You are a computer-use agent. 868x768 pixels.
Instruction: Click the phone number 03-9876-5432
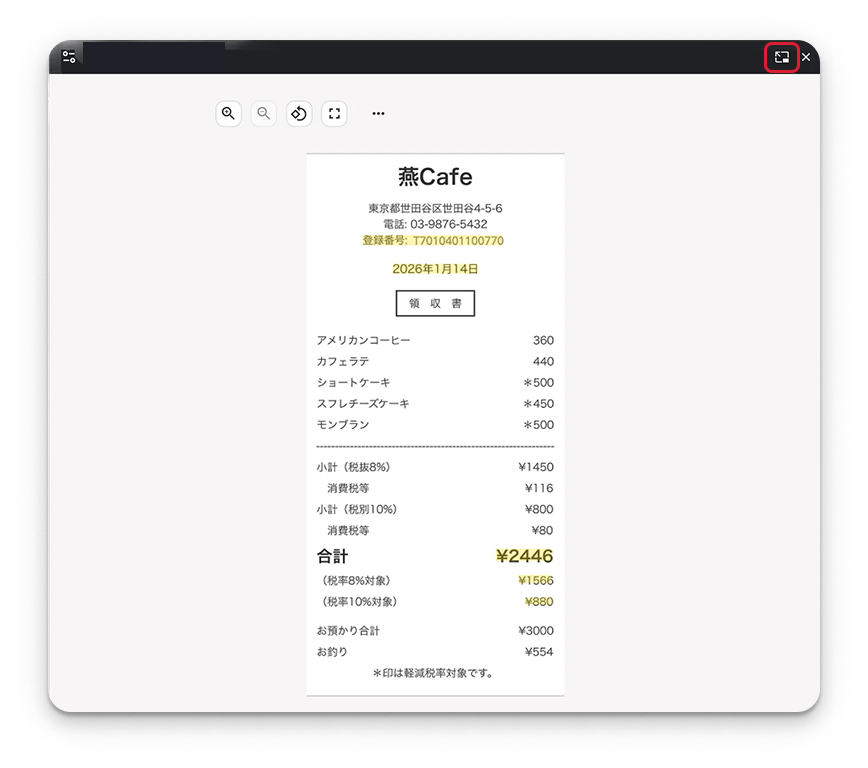[448, 224]
